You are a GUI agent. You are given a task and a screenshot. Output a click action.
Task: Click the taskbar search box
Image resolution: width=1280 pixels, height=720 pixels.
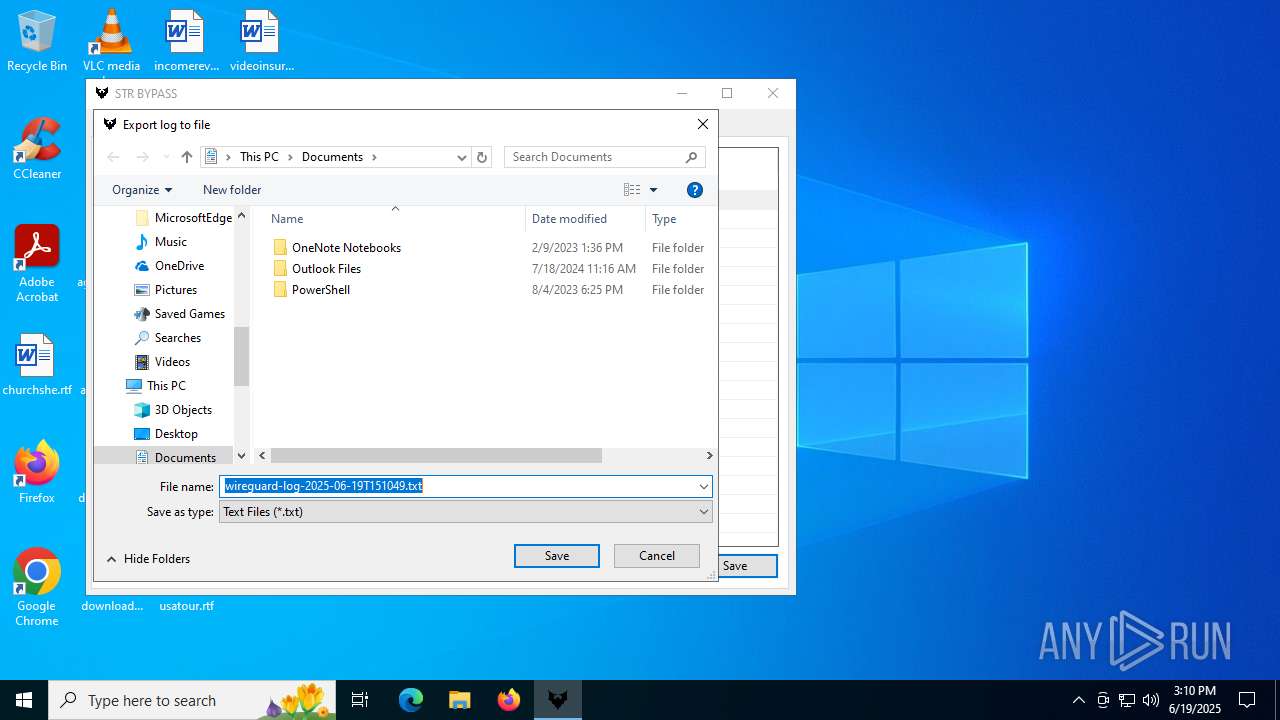[193, 700]
